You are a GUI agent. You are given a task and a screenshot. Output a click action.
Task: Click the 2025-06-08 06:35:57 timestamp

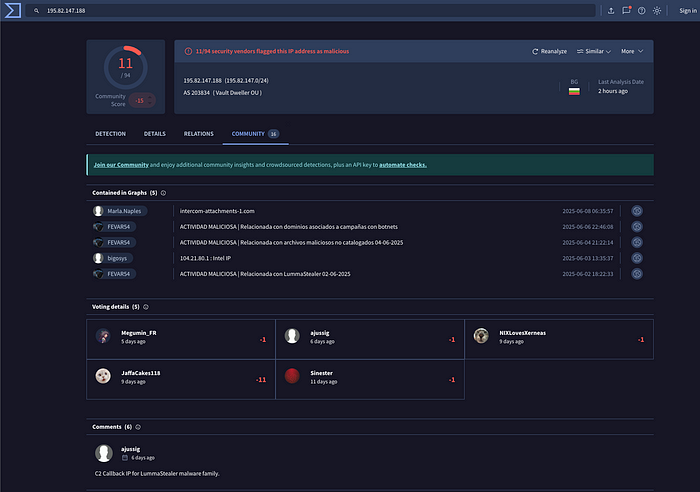(588, 211)
